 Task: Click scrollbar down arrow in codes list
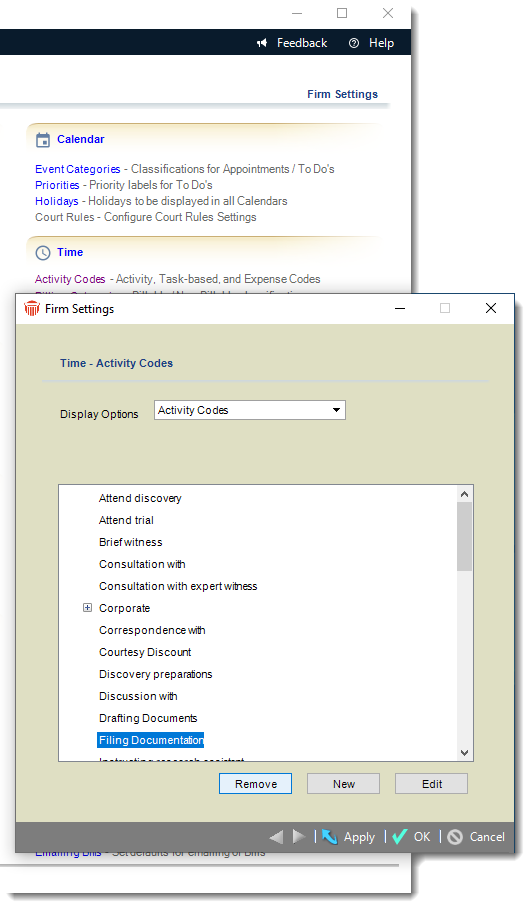[x=464, y=752]
